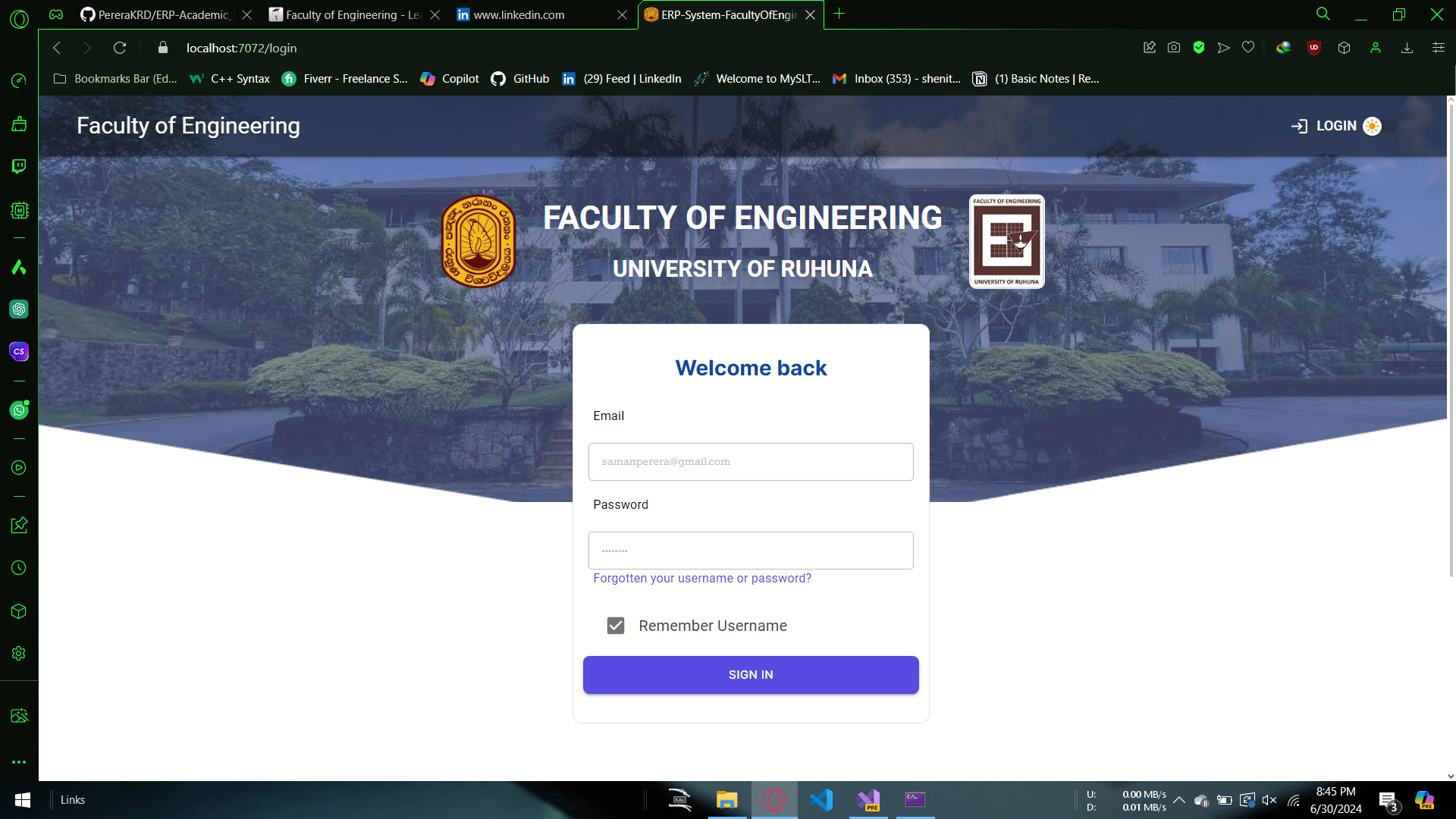Click the Faculty of Engineering header title
The height and width of the screenshot is (819, 1456).
188,126
